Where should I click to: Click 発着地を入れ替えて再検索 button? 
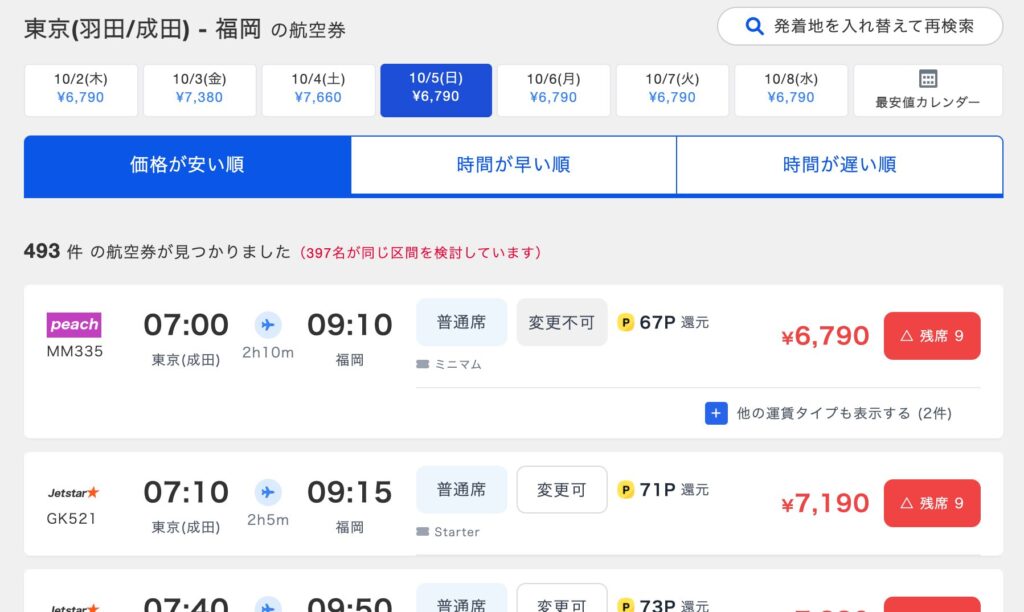click(860, 26)
